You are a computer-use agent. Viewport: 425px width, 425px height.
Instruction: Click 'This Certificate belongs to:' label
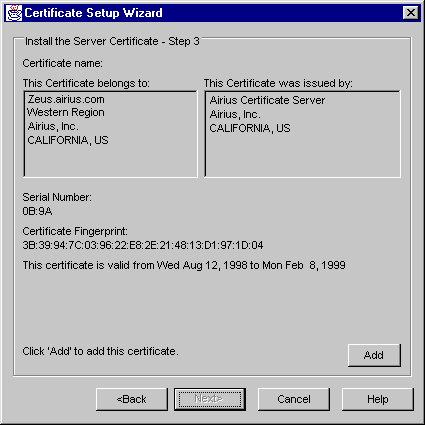(x=86, y=83)
